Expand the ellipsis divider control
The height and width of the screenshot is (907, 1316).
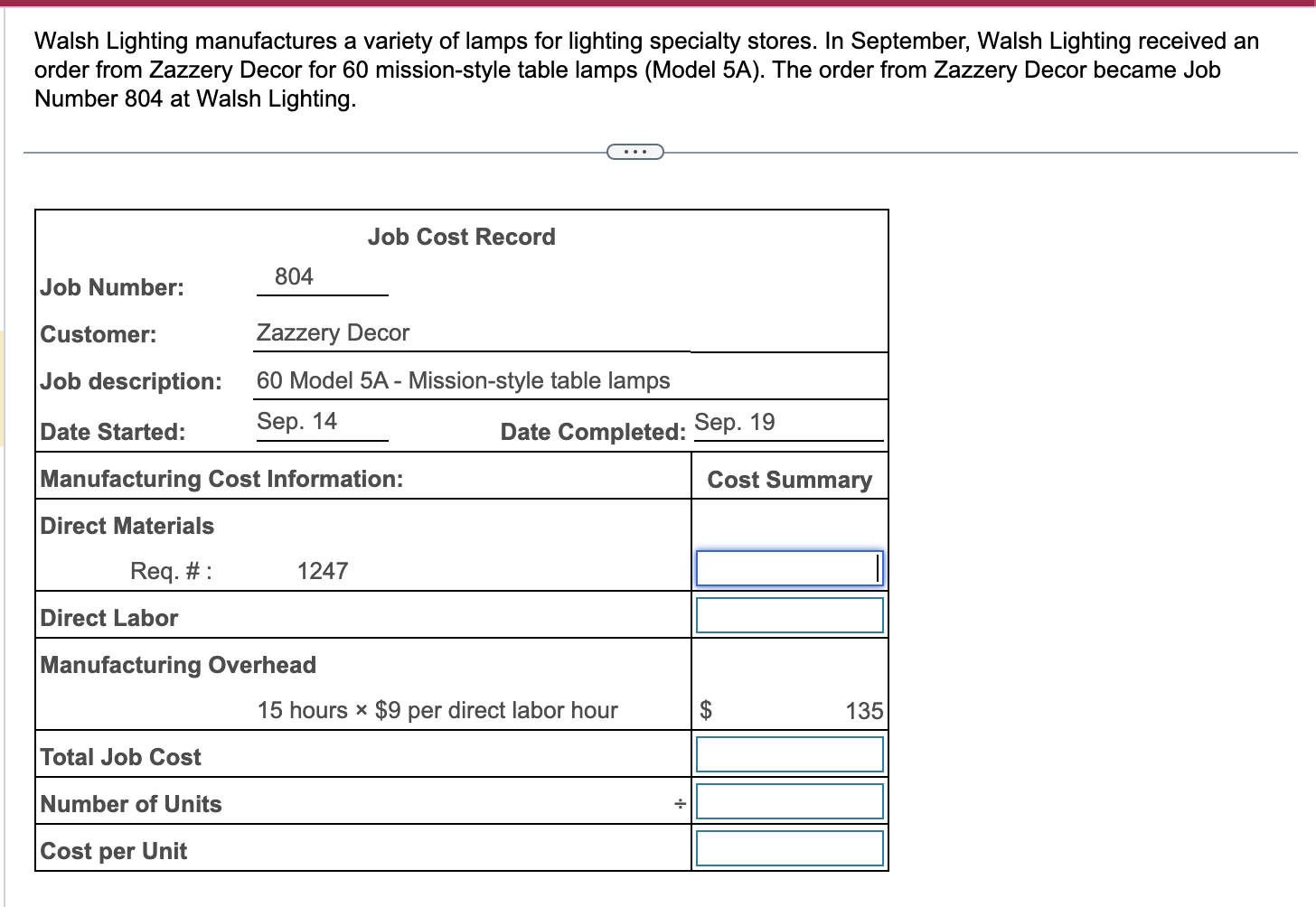634,151
